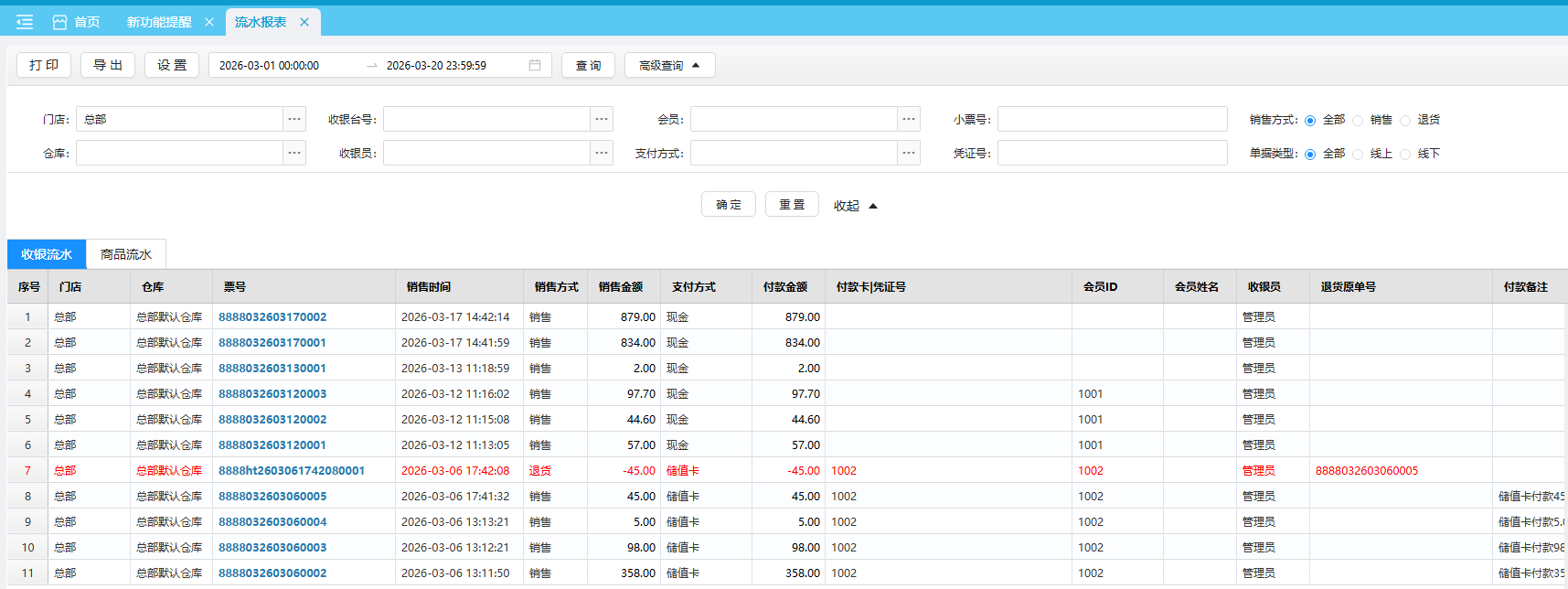Open the 门店 picker ellipsis button
Screen dimensions: 1568x589
point(294,119)
